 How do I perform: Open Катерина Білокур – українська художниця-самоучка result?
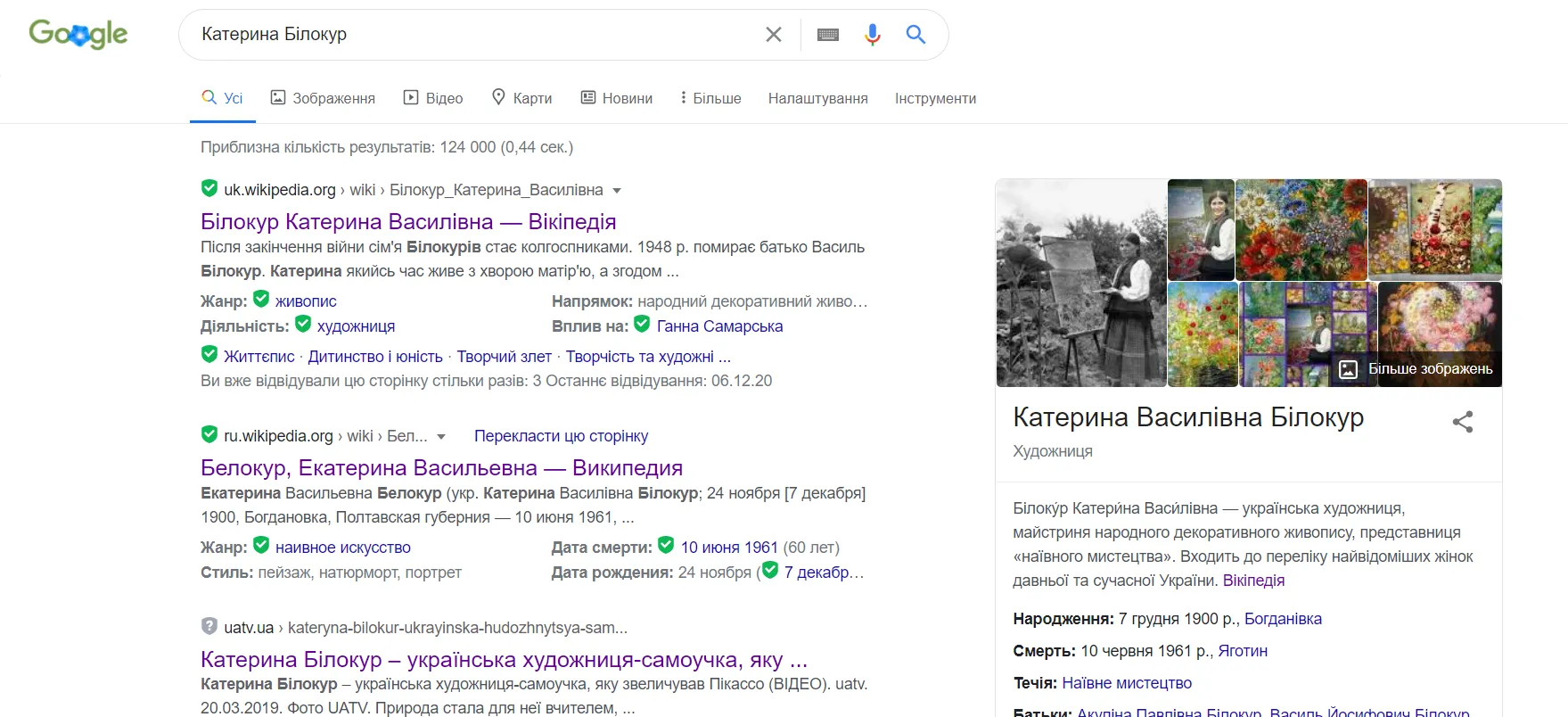(505, 659)
